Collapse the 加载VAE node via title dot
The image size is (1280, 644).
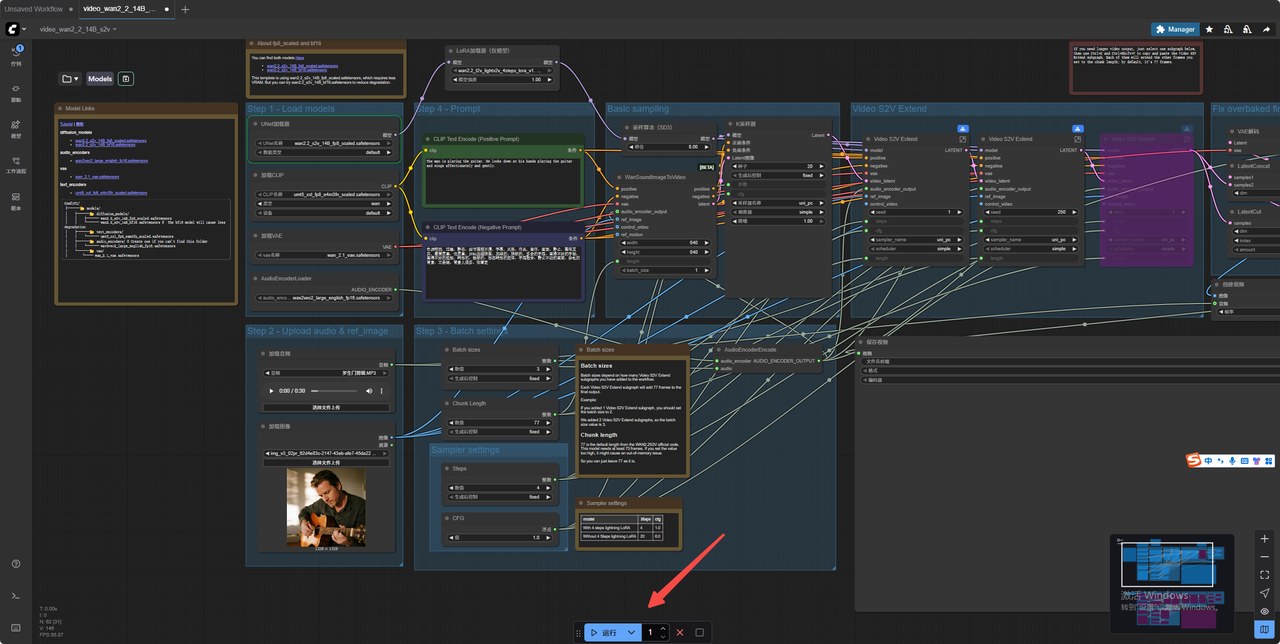[x=255, y=236]
